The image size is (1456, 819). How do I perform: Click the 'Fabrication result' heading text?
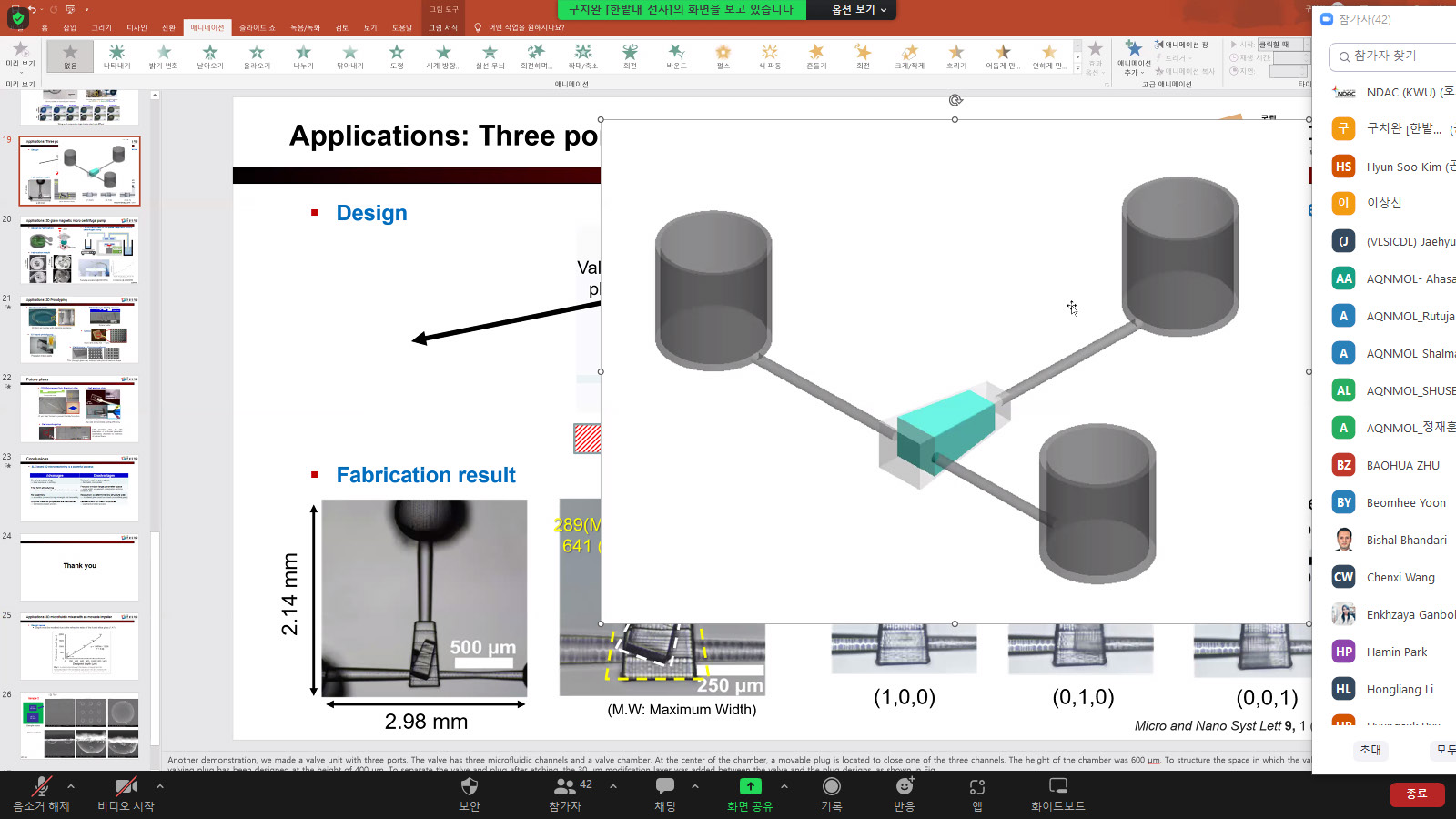[426, 475]
